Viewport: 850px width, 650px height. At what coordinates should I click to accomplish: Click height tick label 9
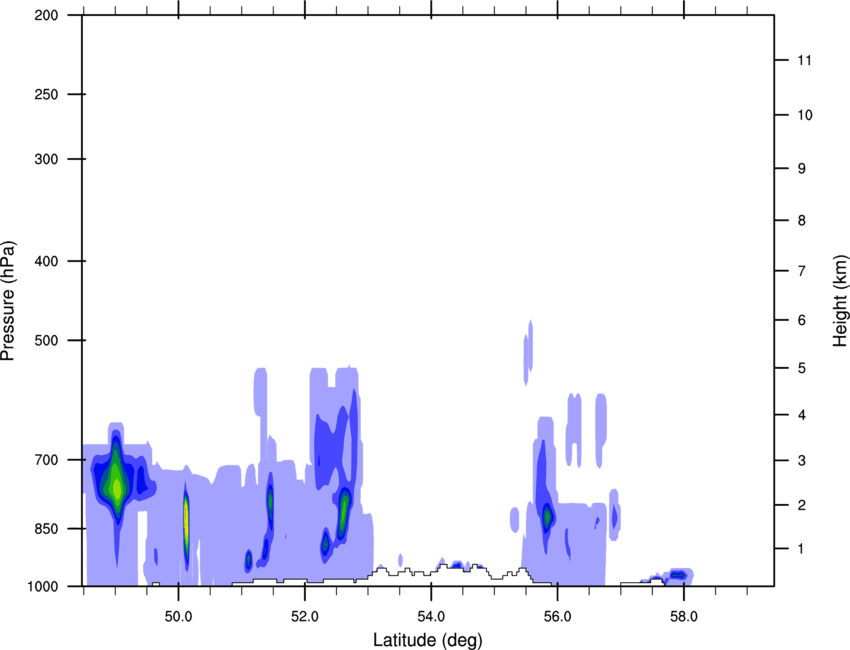click(802, 169)
